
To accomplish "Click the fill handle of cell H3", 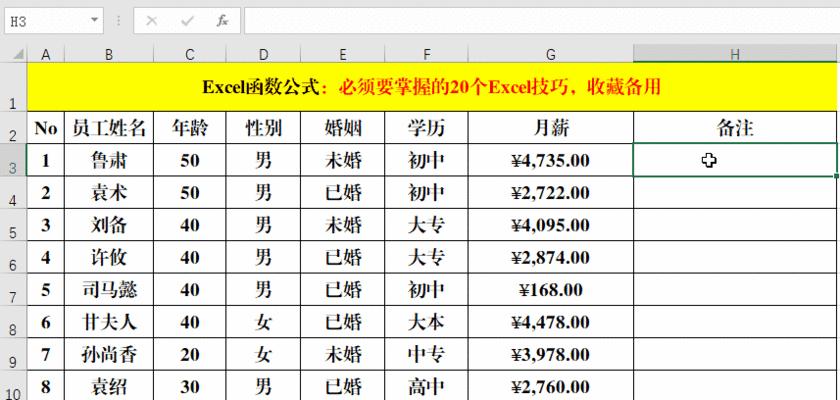I will point(836,176).
